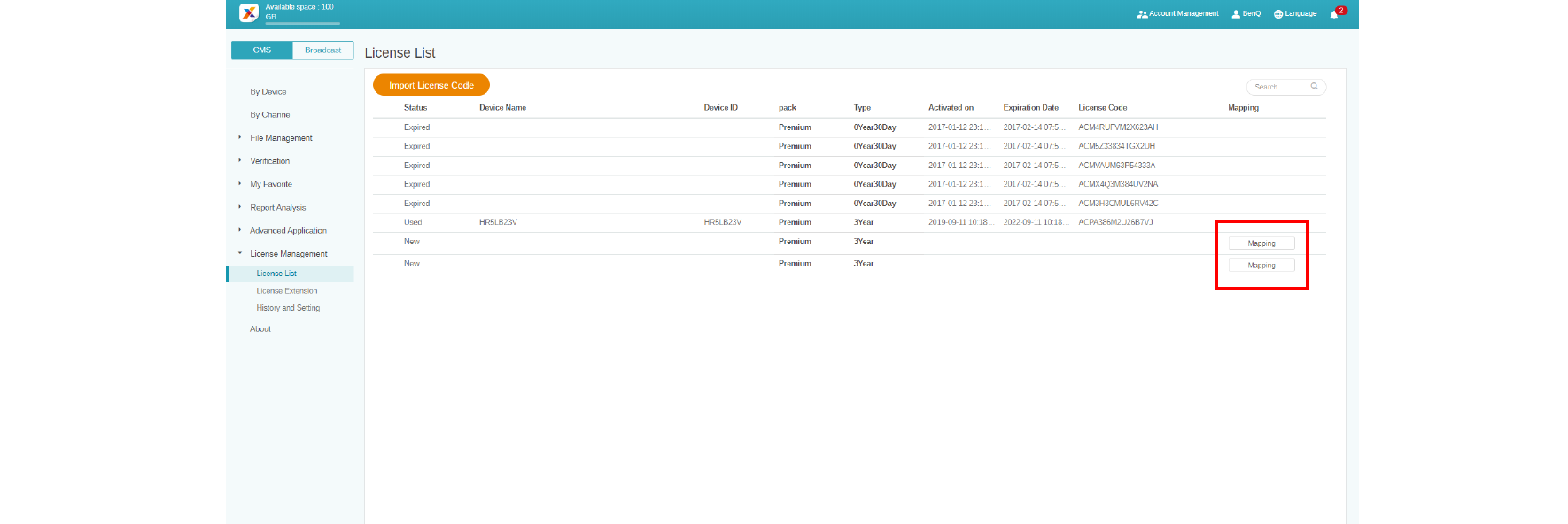The image size is (1568, 524).
Task: Expand the Advanced Application section
Action: 240,230
